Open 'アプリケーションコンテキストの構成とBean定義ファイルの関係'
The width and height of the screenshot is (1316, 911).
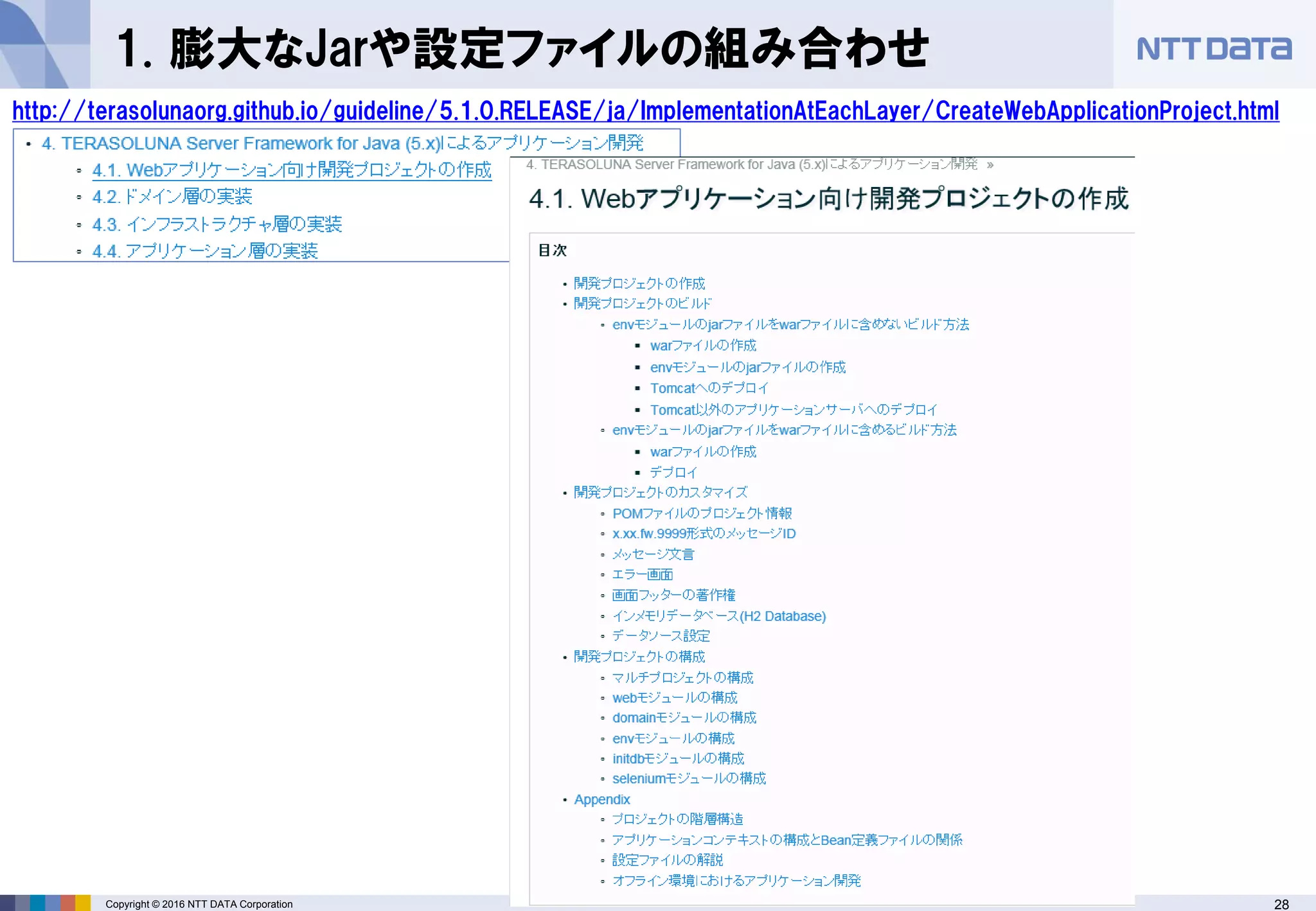[788, 840]
